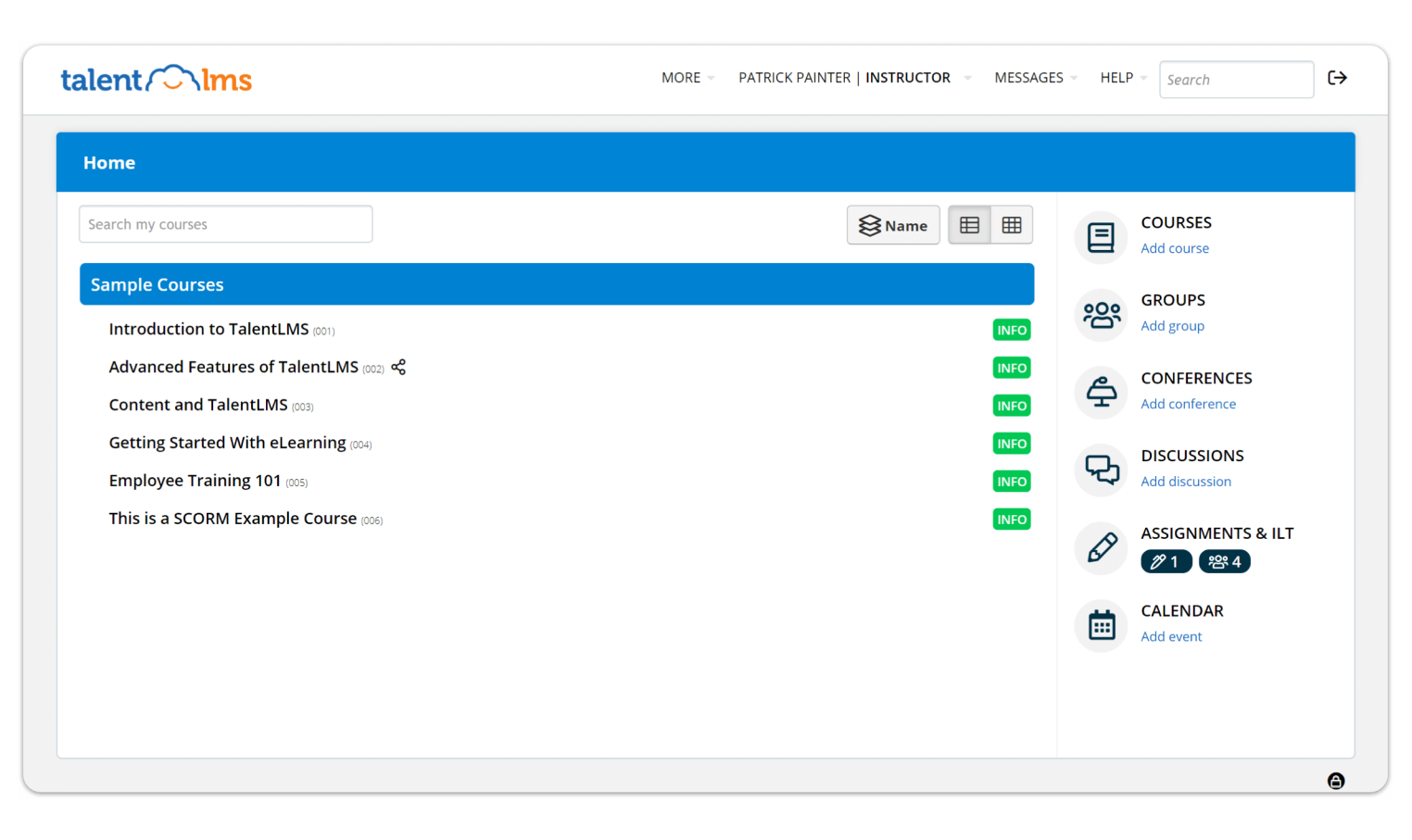The image size is (1412, 840).
Task: Open the ASSIGNMENTS & ILT heading
Action: 1217,533
